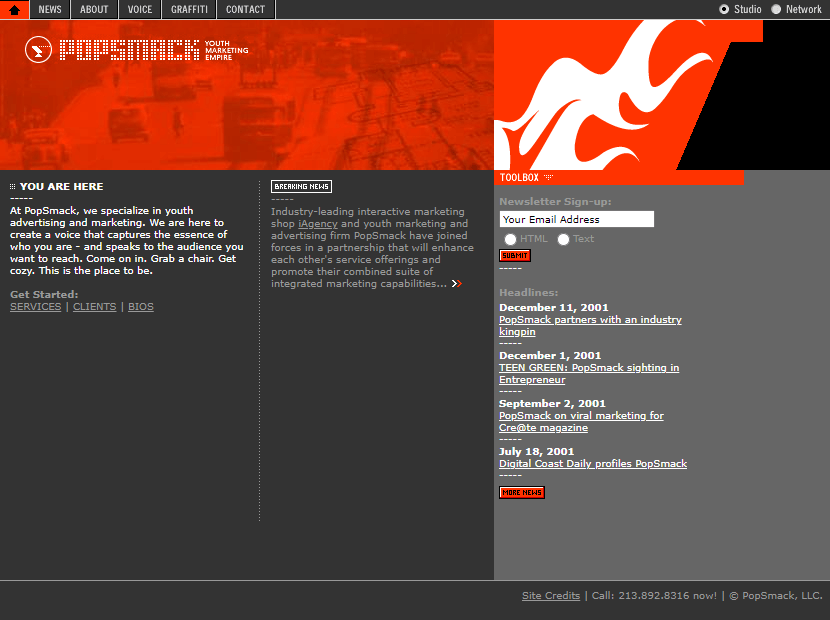Click the Submit newsletter button
Image resolution: width=830 pixels, height=620 pixels.
pos(515,256)
